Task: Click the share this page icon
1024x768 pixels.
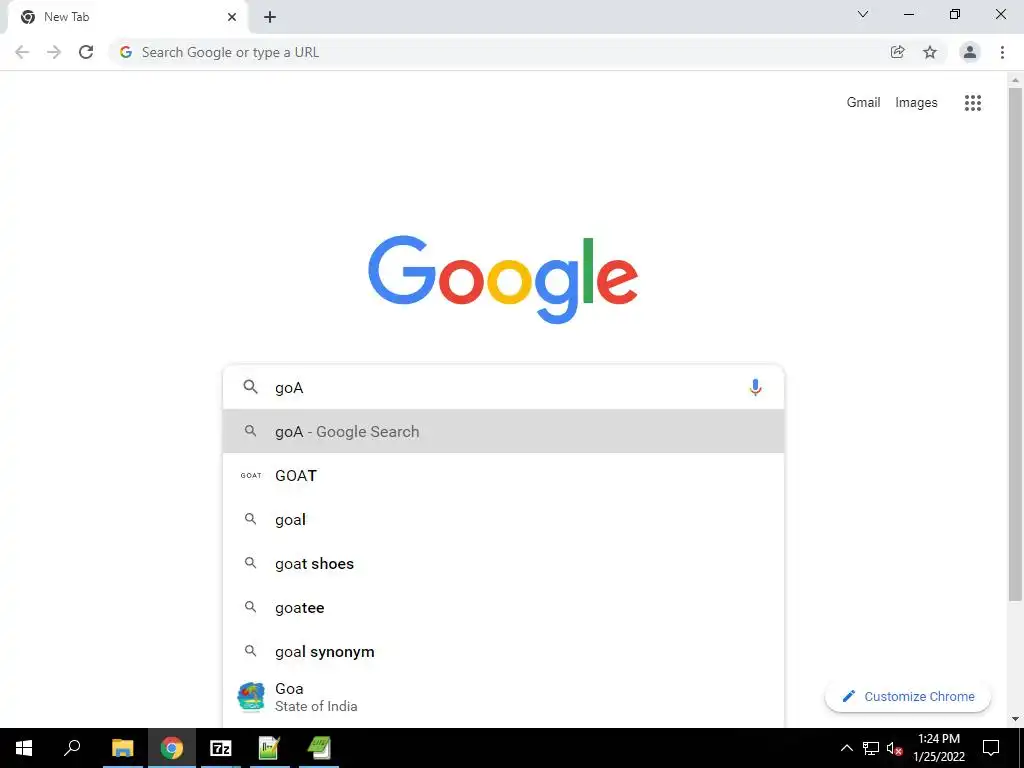Action: (x=898, y=52)
